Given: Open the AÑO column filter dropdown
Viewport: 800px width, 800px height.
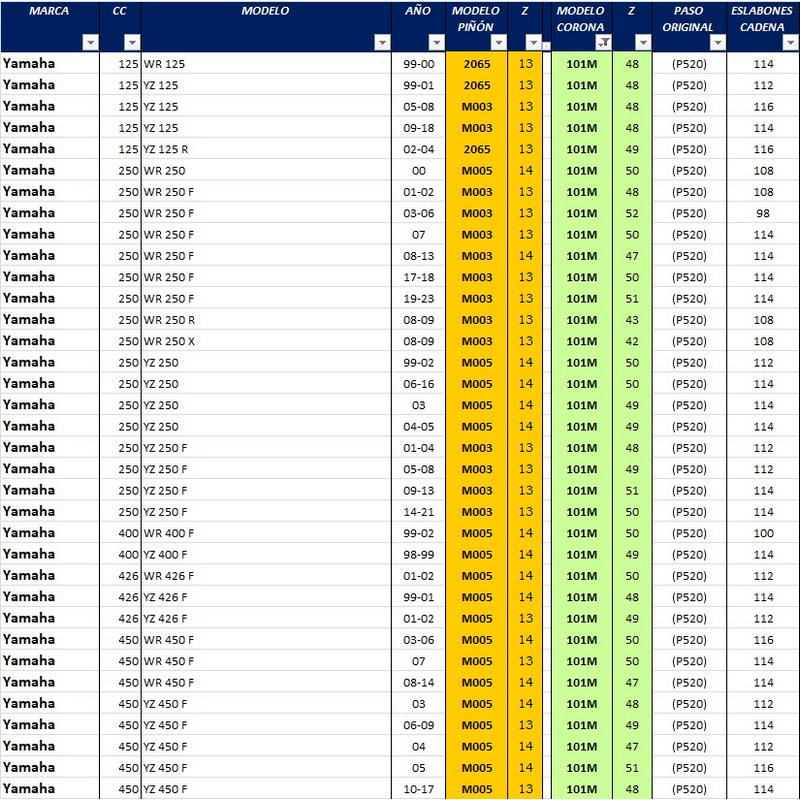Looking at the screenshot, I should click(x=436, y=42).
